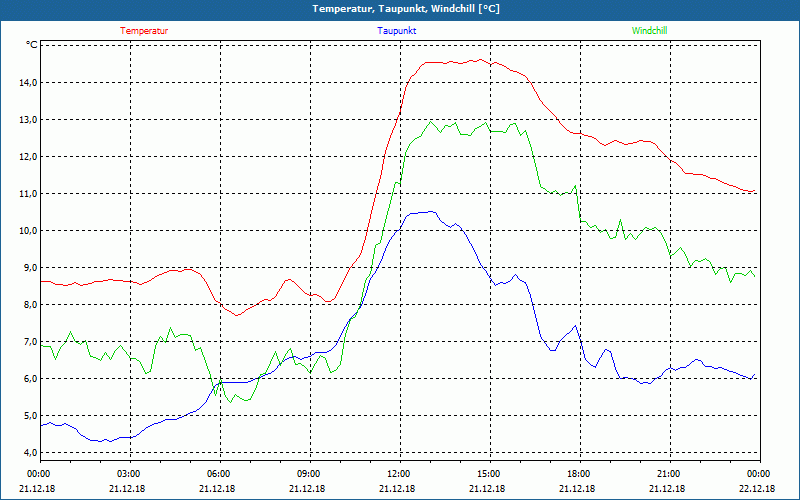This screenshot has height=500, width=800.
Task: Click the blue Taupunkt legend label
Action: pos(396,31)
